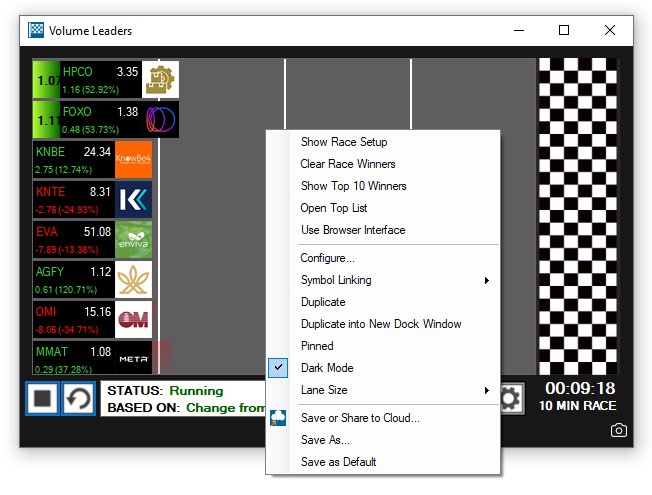The image size is (652, 495).
Task: Click the HPCO company logo icon
Action: (160, 79)
